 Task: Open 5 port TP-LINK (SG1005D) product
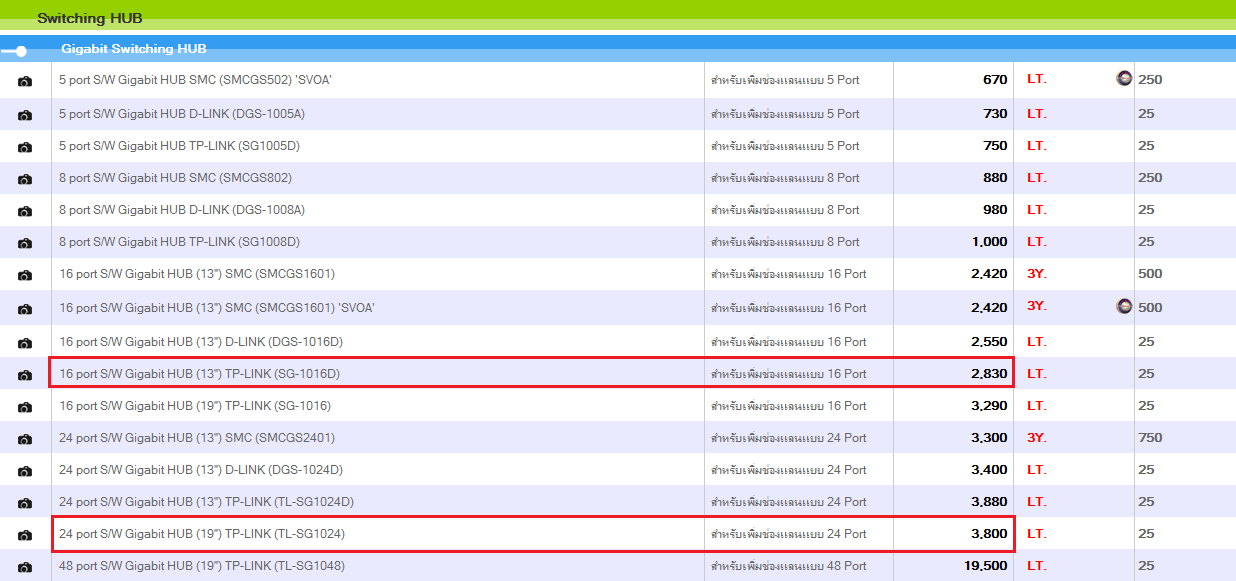coord(179,146)
